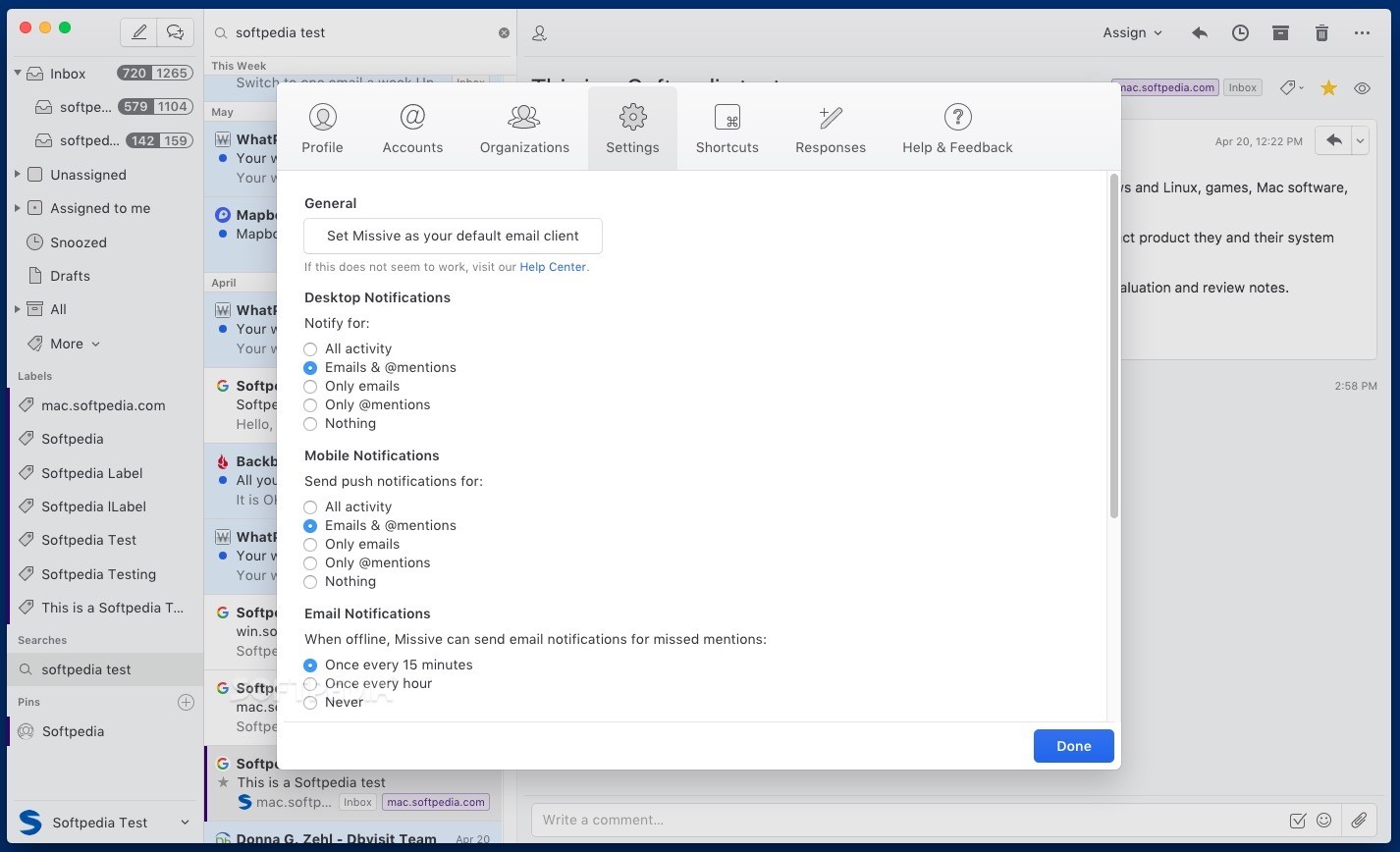Image resolution: width=1400 pixels, height=852 pixels.
Task: Unstar the conversation with gold star
Action: click(1328, 87)
